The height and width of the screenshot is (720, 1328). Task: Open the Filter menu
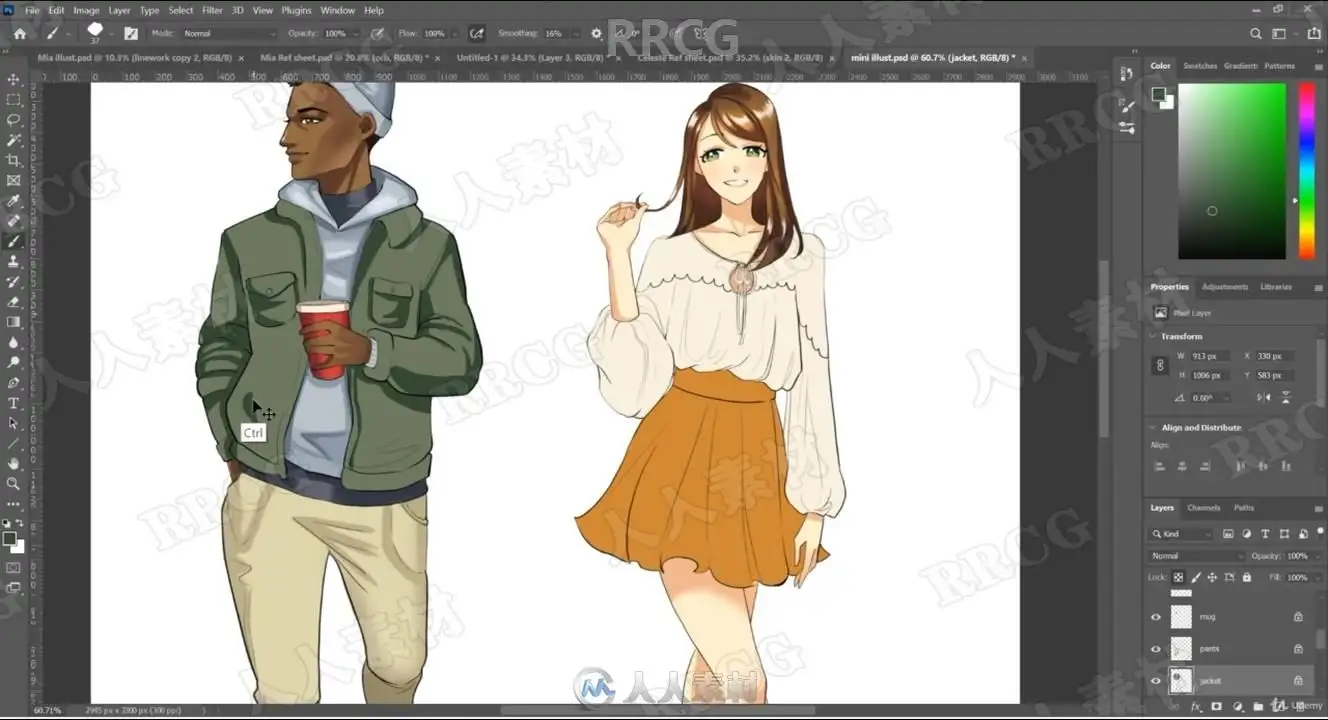click(212, 10)
